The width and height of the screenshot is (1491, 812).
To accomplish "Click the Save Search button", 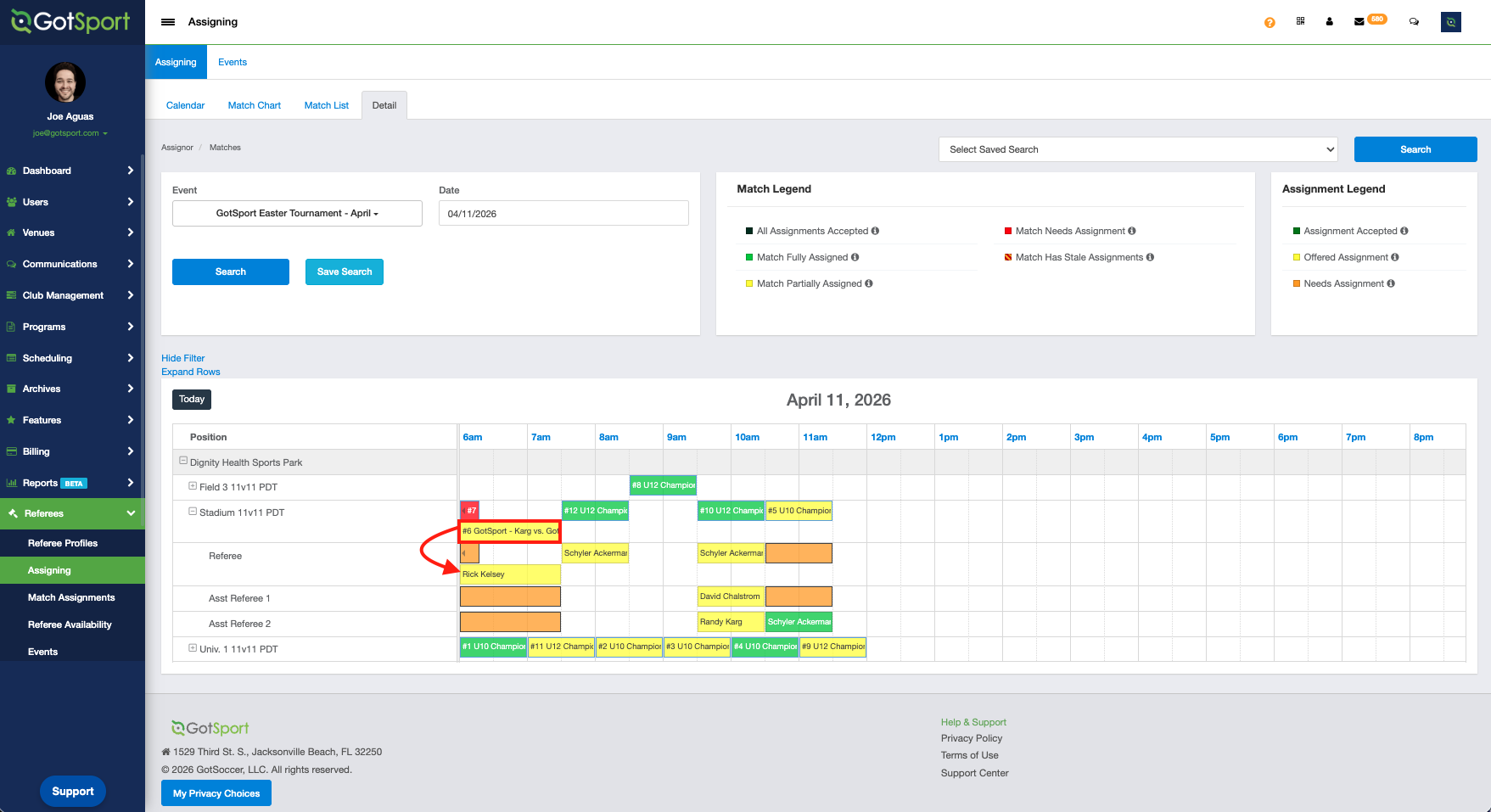I will click(x=345, y=272).
